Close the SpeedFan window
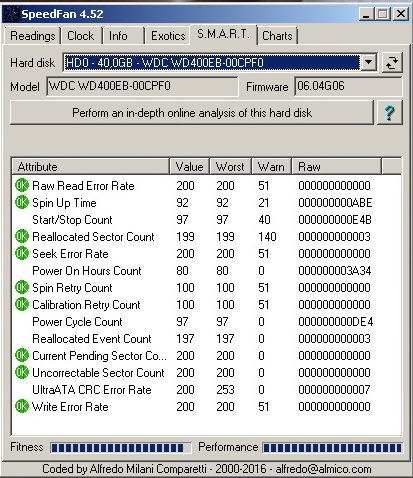The height and width of the screenshot is (478, 413). tap(400, 14)
